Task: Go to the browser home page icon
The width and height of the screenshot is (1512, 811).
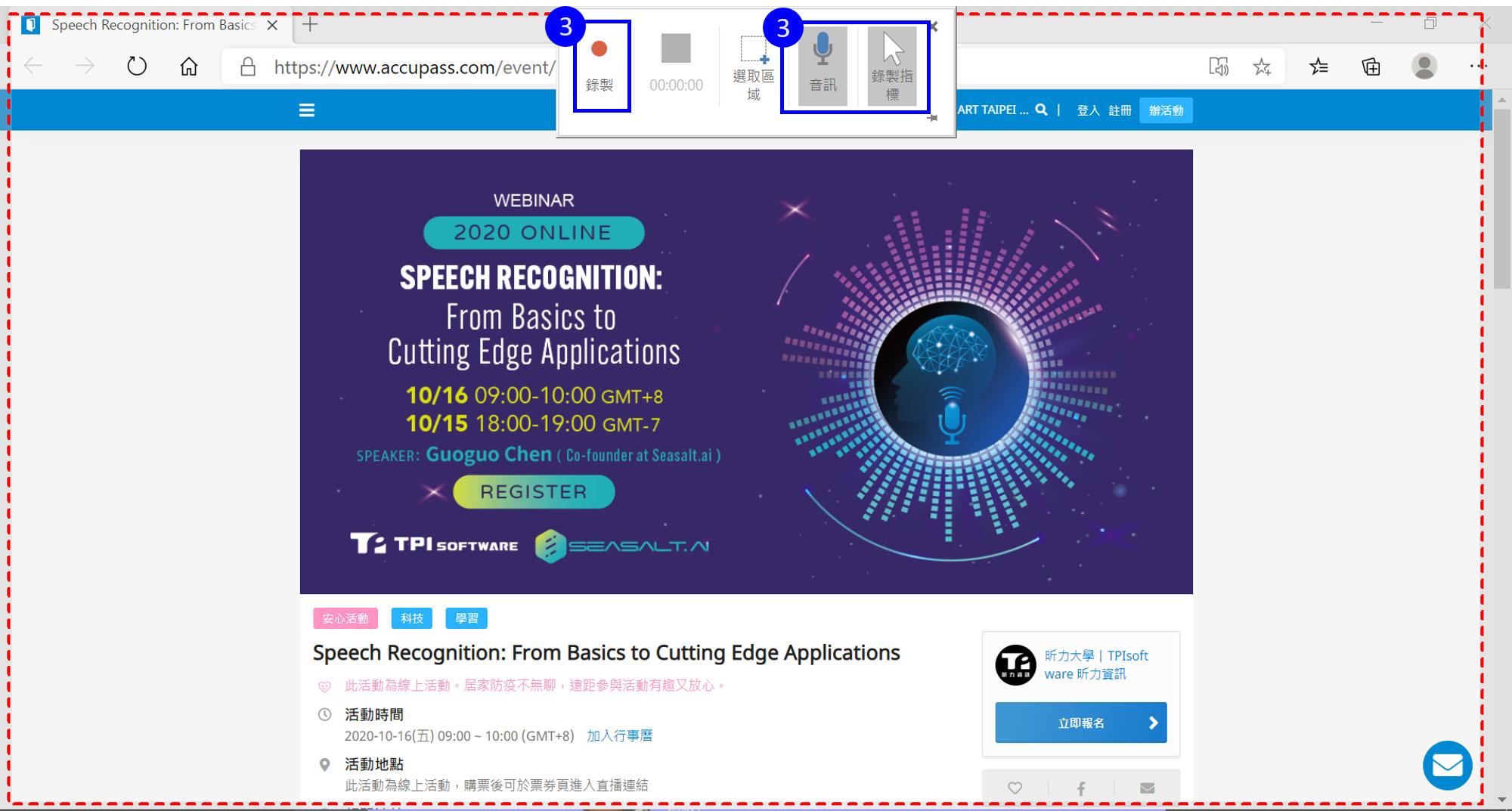Action: pyautogui.click(x=189, y=67)
